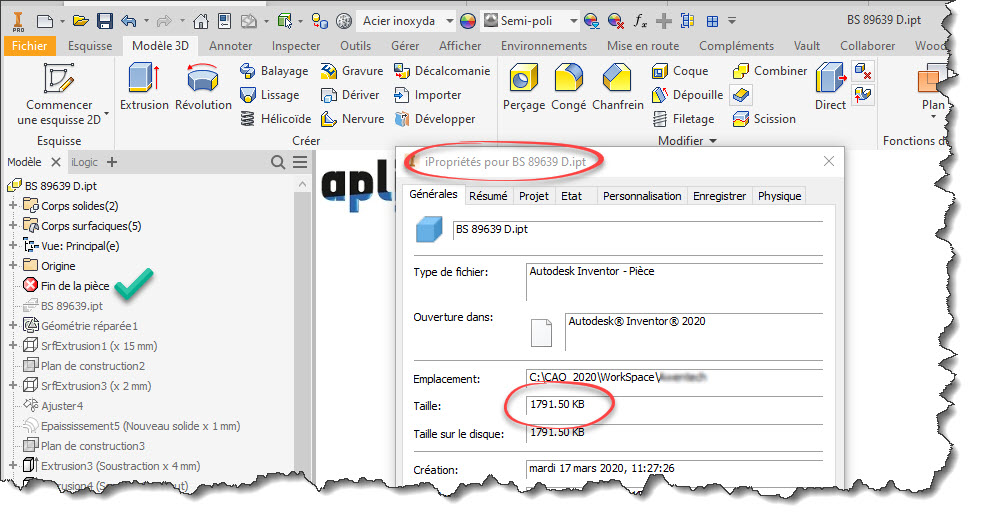Image resolution: width=981 pixels, height=520 pixels.
Task: Click the Hélicoïde coil tool
Action: pos(276,119)
